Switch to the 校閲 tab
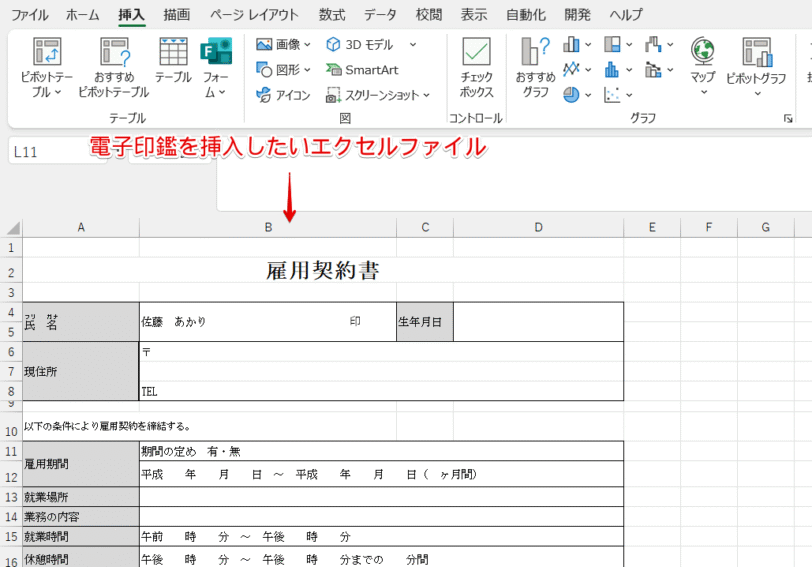The height and width of the screenshot is (567, 812). point(429,14)
